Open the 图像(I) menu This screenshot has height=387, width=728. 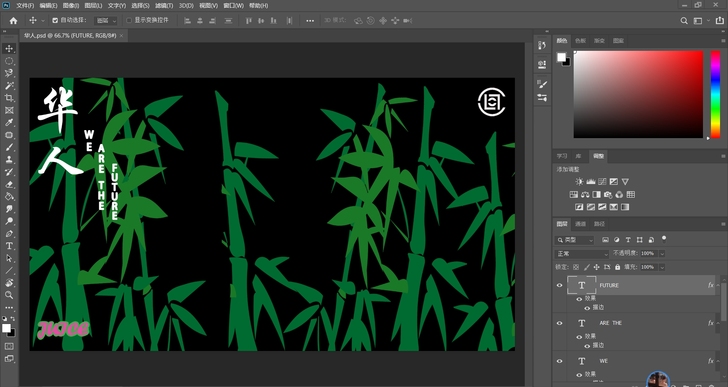click(x=71, y=6)
